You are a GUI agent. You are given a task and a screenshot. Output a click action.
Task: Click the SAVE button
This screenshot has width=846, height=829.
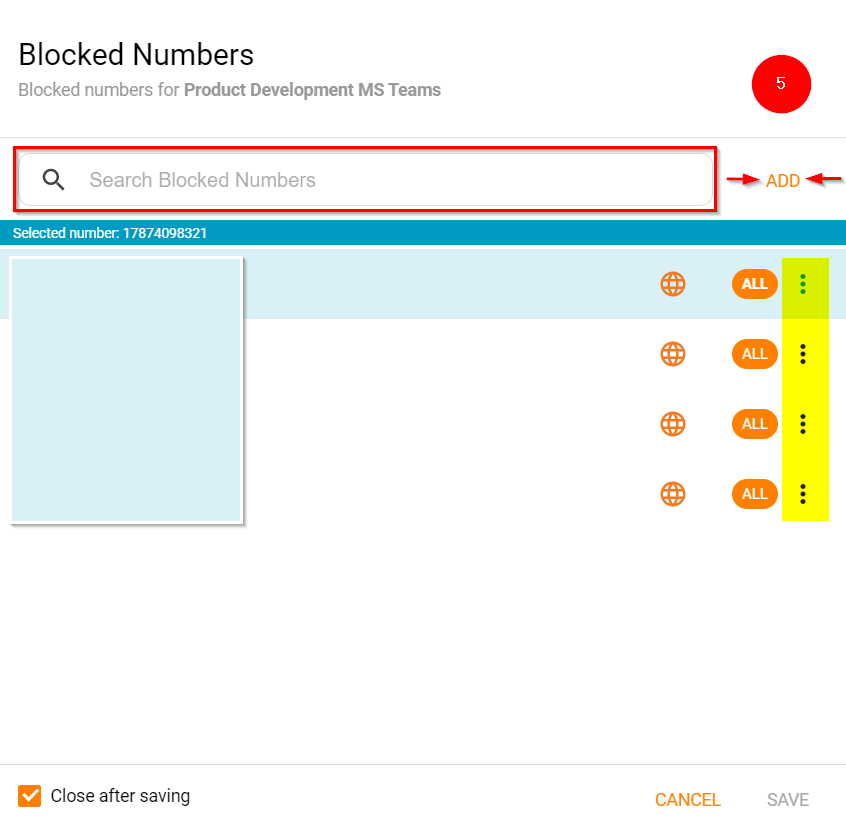pyautogui.click(x=788, y=800)
